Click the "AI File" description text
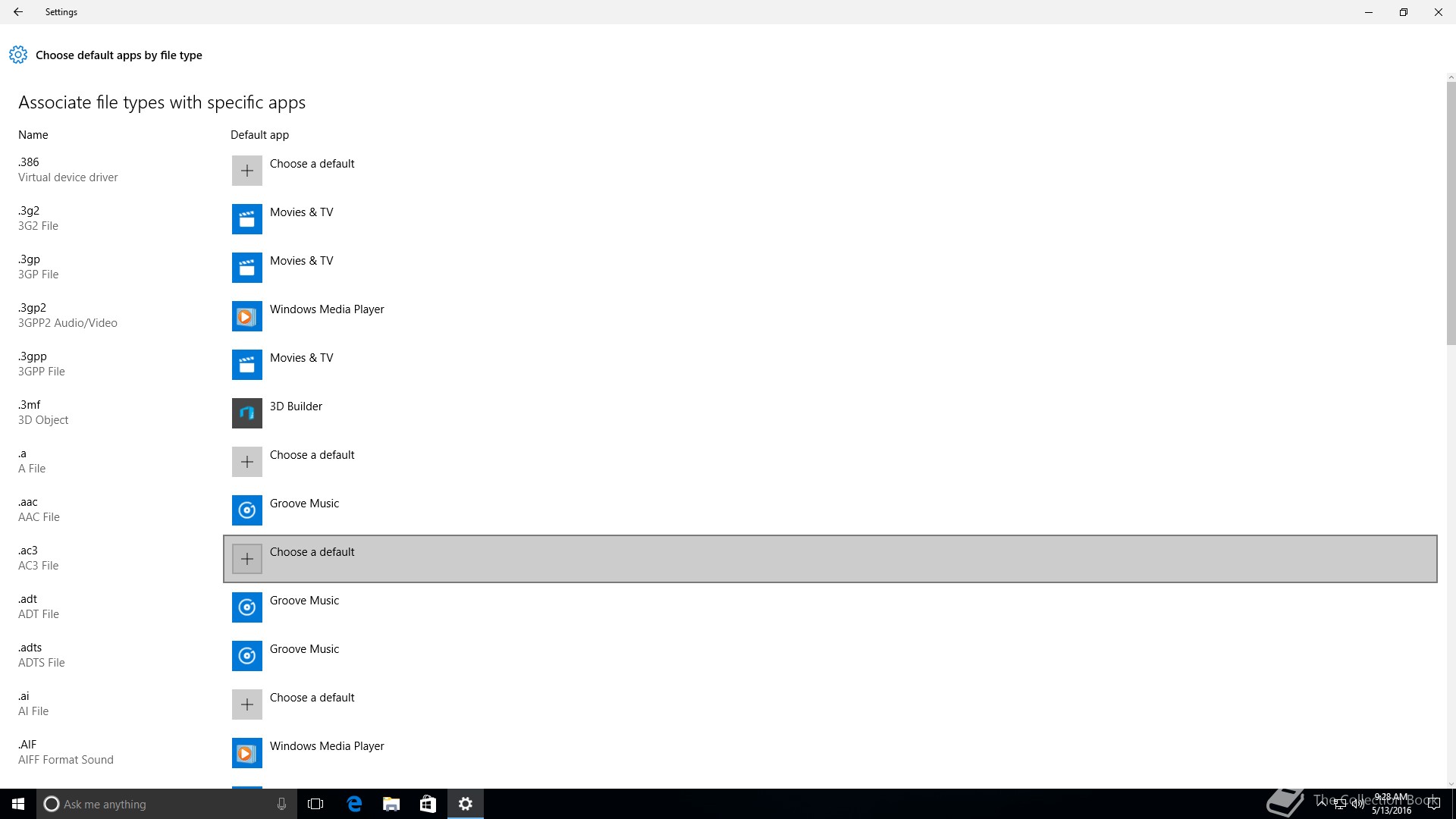This screenshot has width=1456, height=819. point(33,711)
